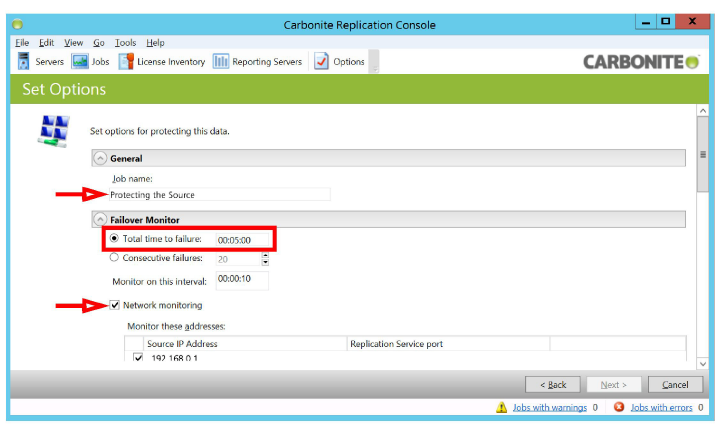Open the Reporting Servers icon

coord(220,61)
